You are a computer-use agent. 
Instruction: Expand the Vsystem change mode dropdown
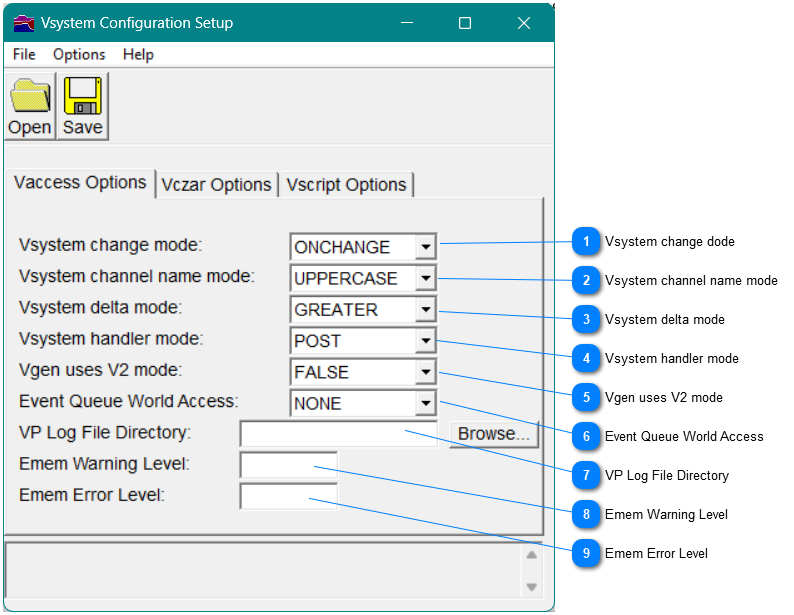point(425,247)
